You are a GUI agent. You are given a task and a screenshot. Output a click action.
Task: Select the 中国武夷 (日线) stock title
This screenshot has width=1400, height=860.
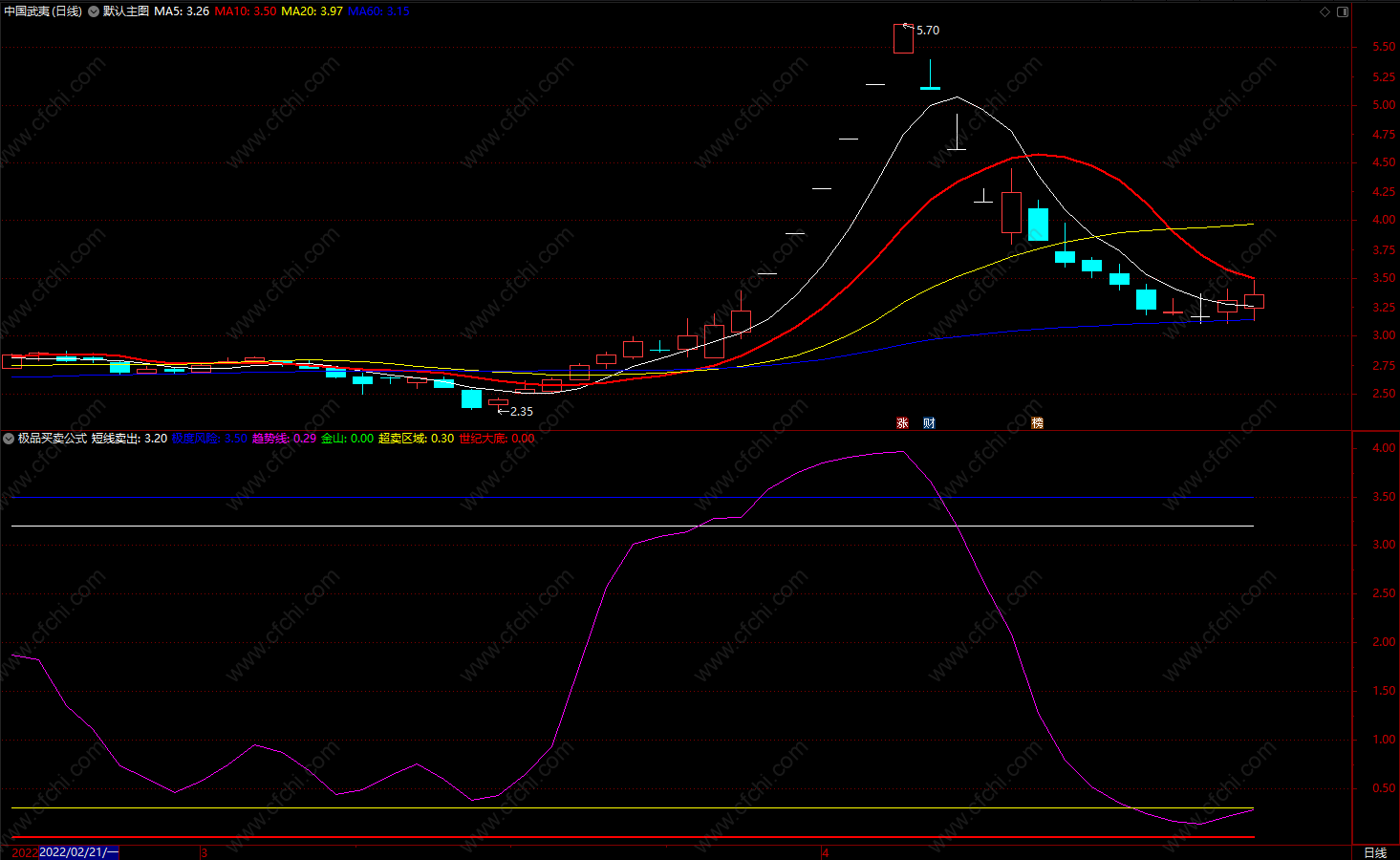click(x=43, y=11)
